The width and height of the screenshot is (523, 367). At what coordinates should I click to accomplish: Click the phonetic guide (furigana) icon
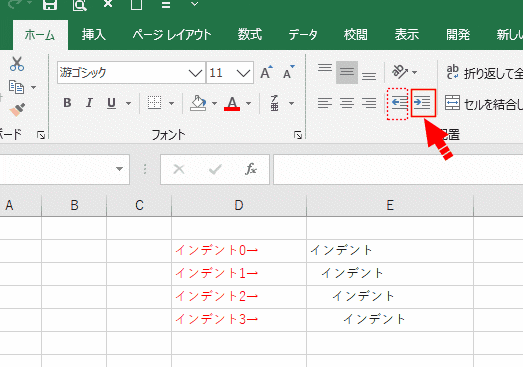pyautogui.click(x=275, y=103)
